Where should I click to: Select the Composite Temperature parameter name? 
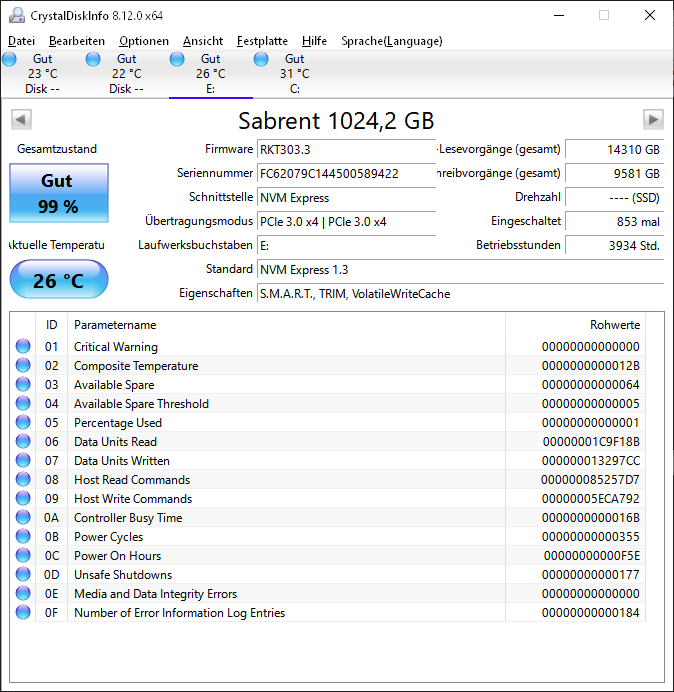(x=136, y=366)
